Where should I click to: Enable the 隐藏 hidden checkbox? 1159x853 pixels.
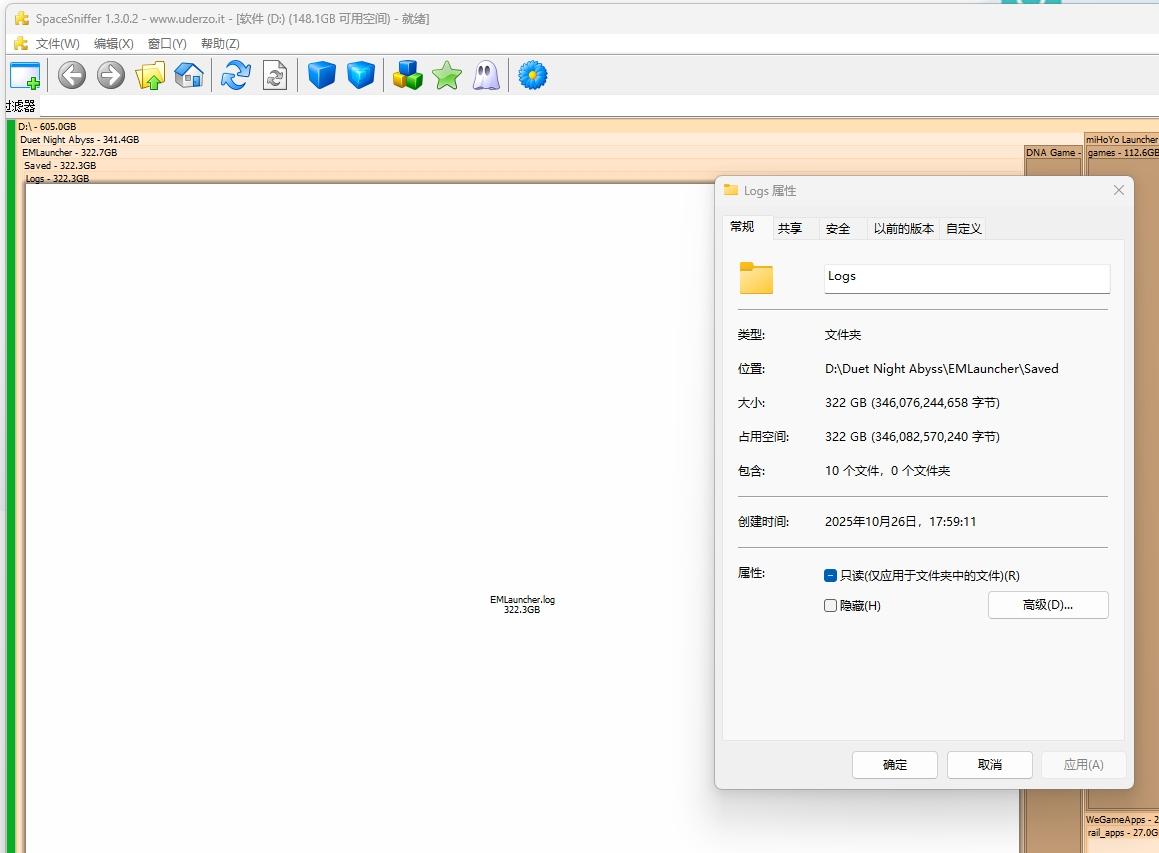pos(830,606)
